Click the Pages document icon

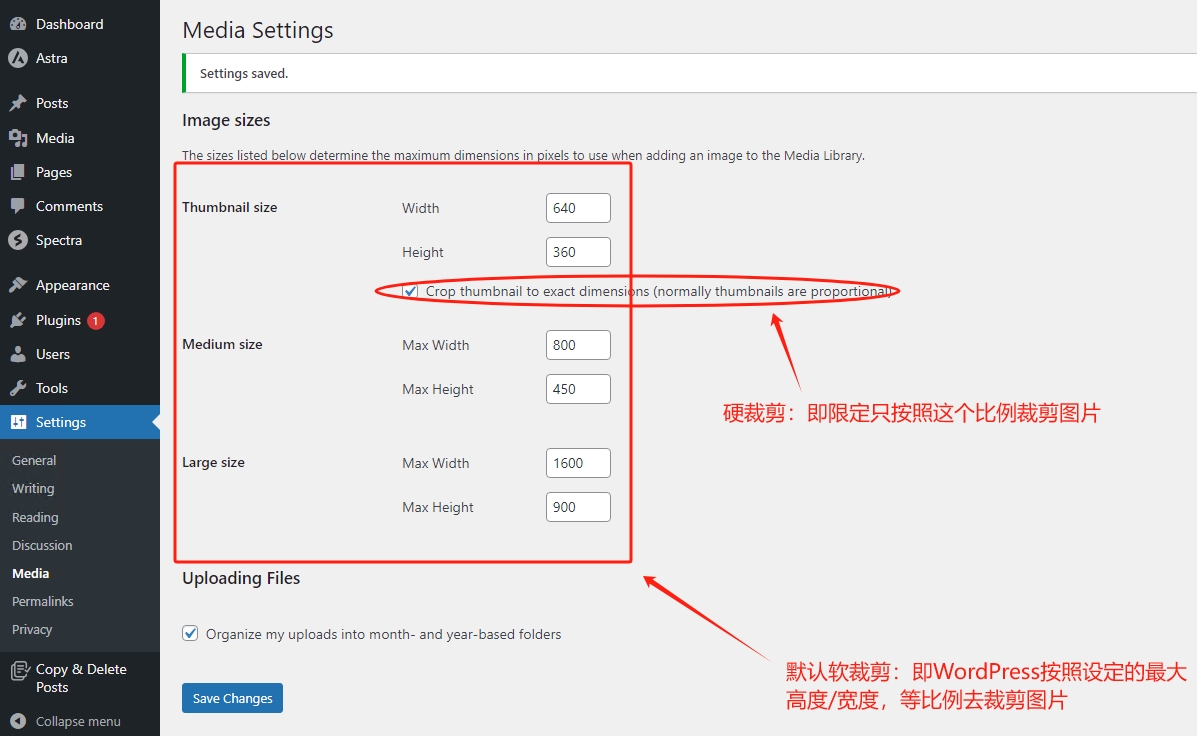18,173
